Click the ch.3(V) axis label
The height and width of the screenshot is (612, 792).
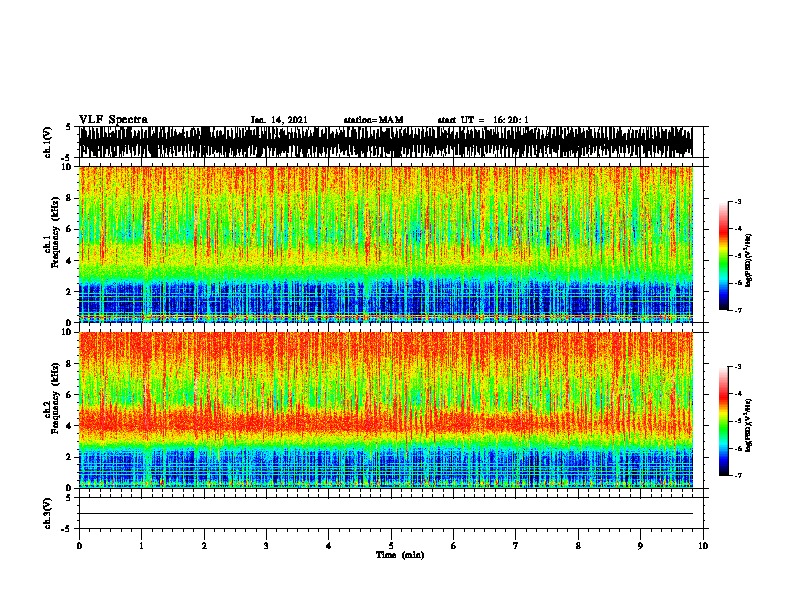(x=47, y=513)
